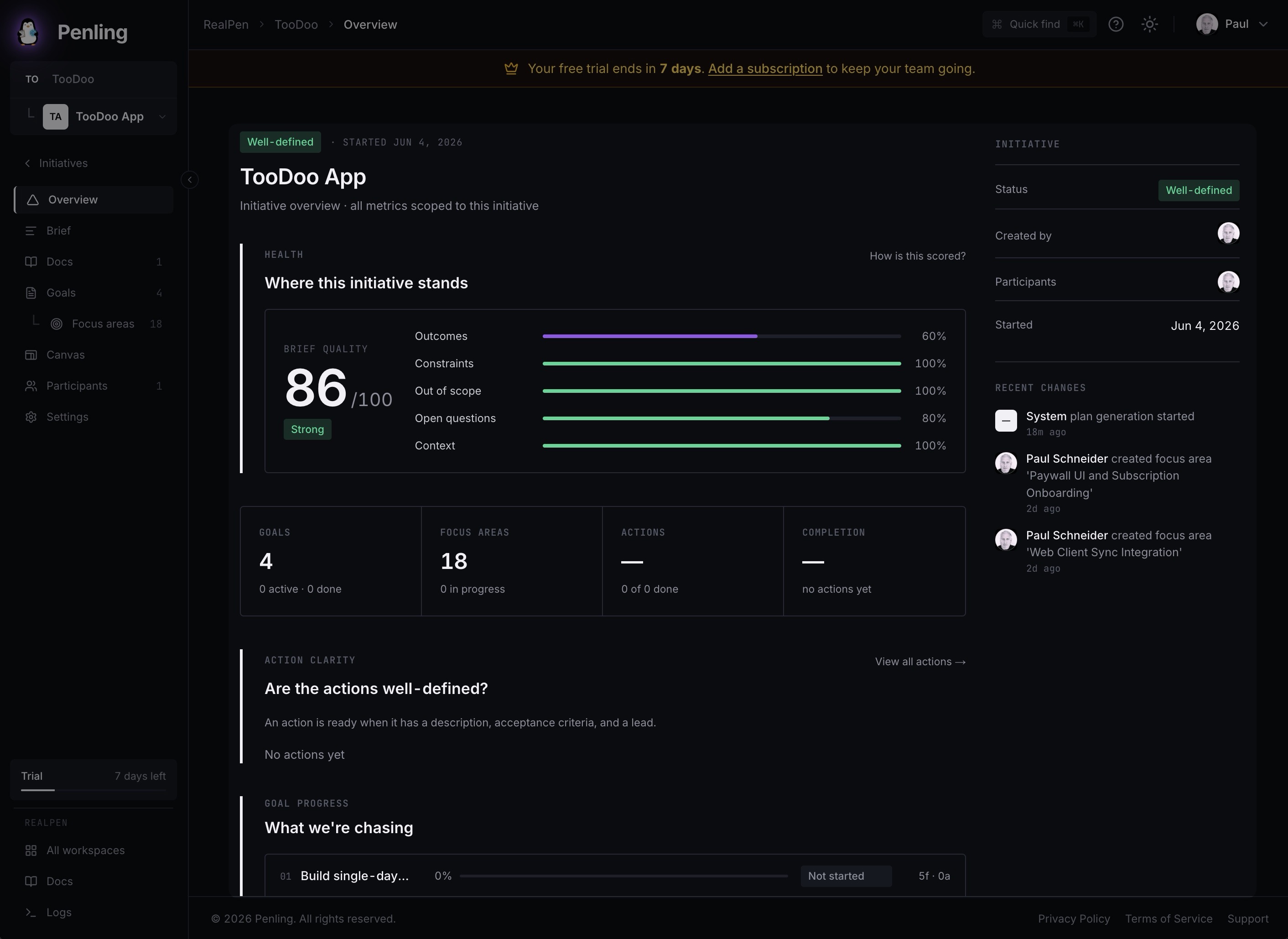The width and height of the screenshot is (1288, 939).
Task: Toggle the light/dark theme sun icon
Action: coord(1149,25)
